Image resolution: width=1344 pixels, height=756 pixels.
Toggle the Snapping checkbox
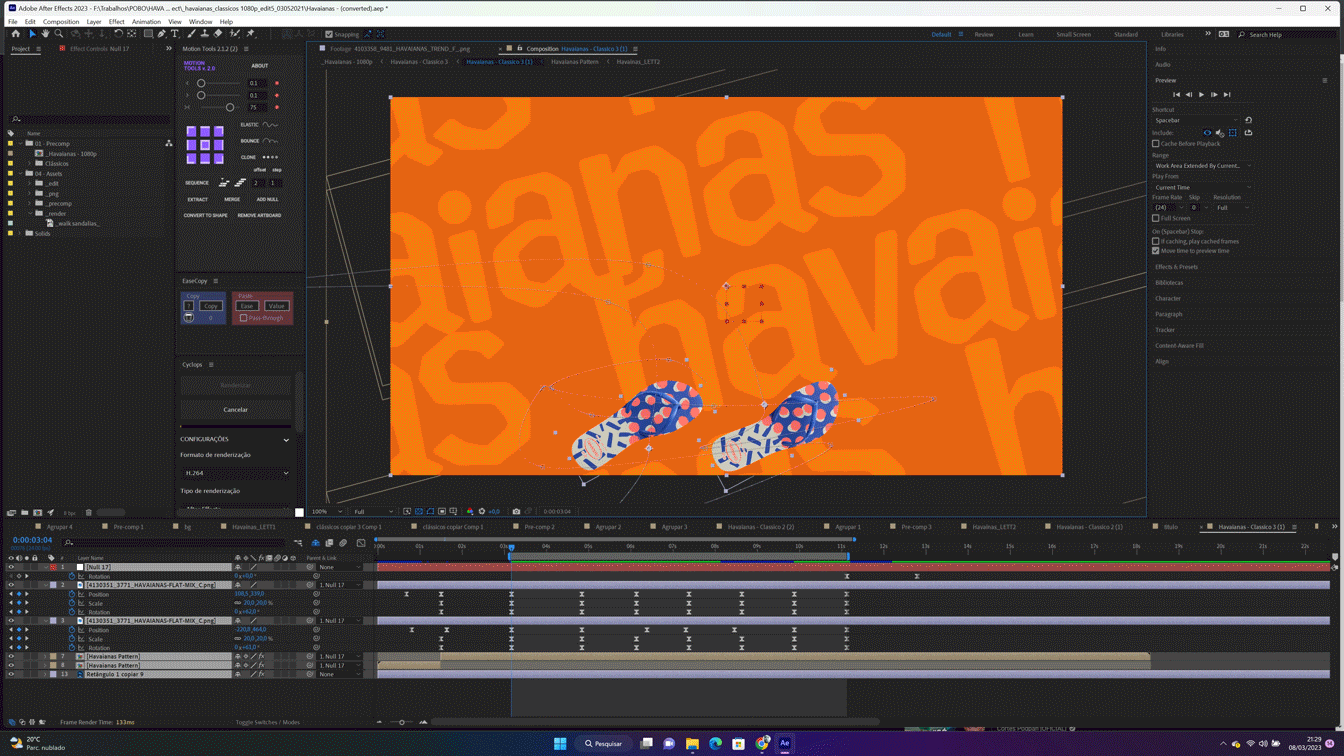coord(329,34)
